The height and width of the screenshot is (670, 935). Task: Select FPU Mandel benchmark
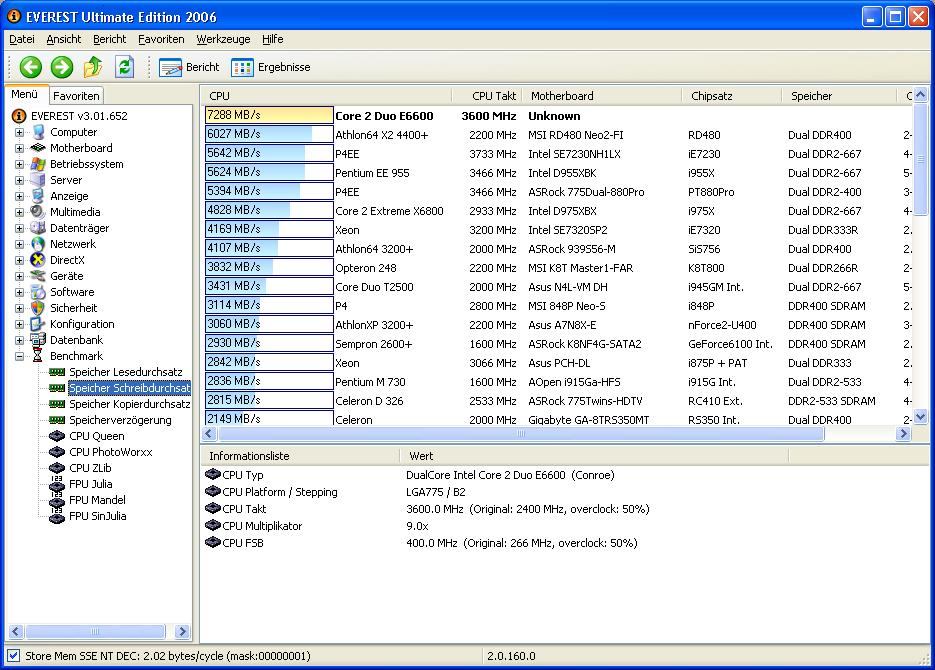pos(97,500)
